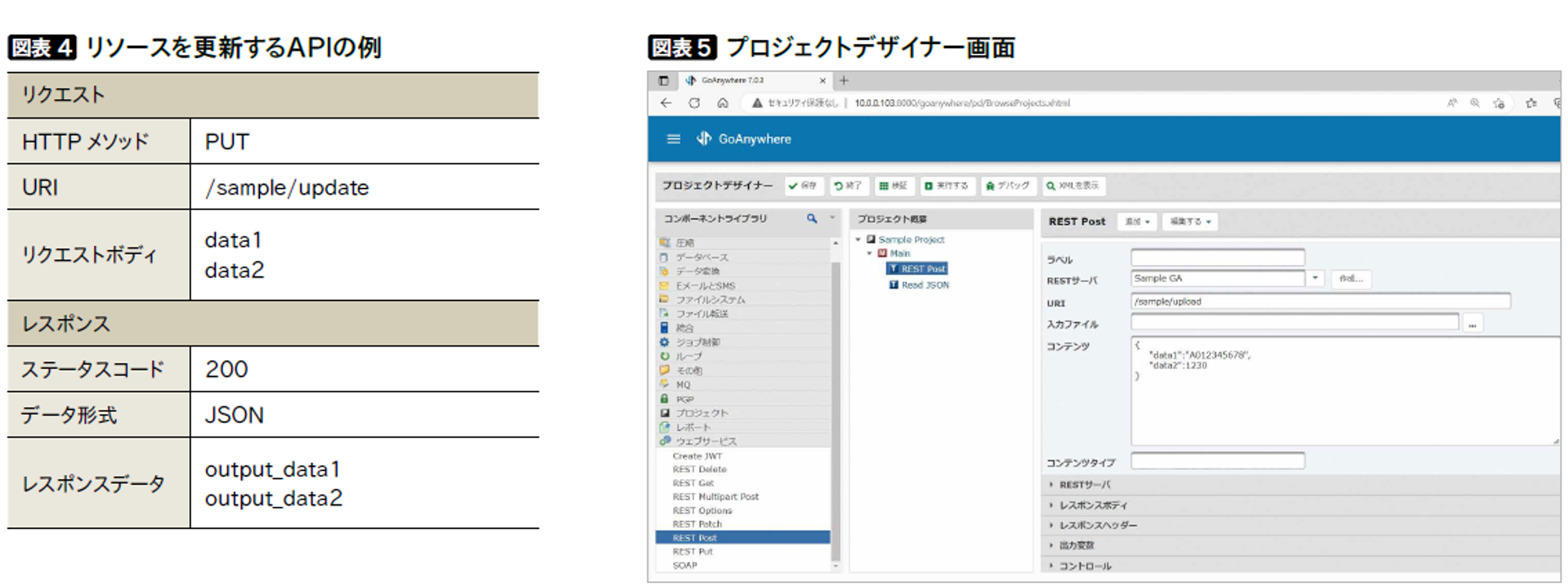Viewport: 1568px width, 587px height.
Task: Select SOAP in component library
Action: tap(685, 565)
